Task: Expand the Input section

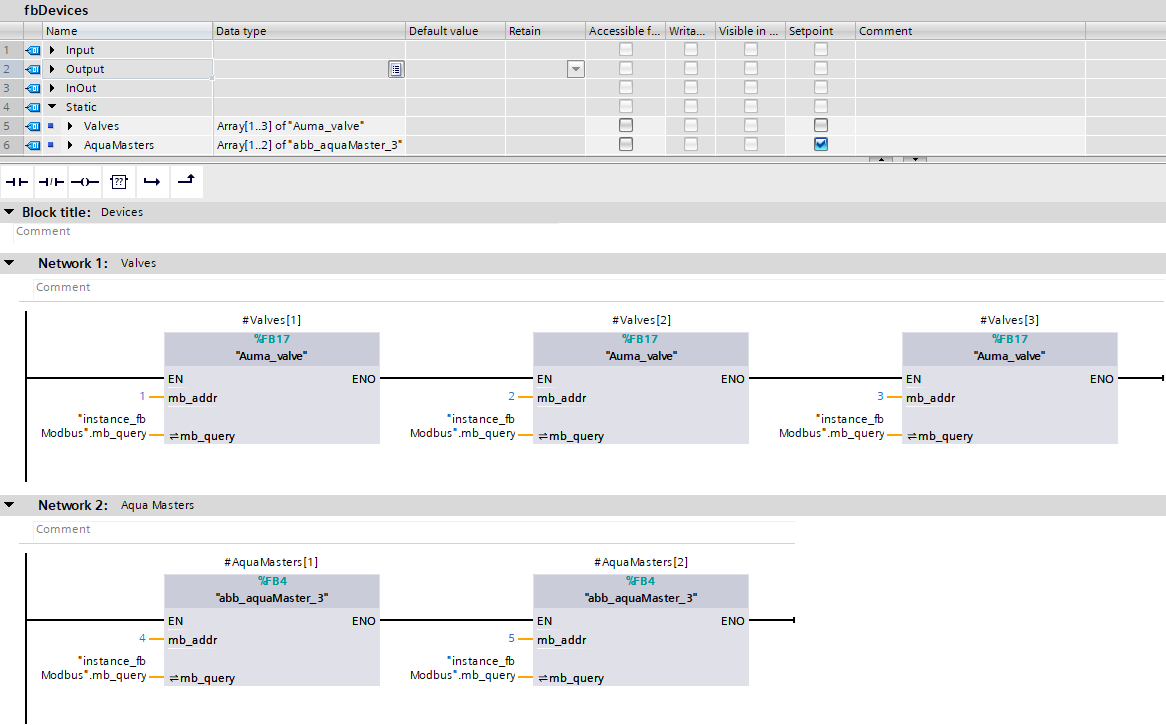Action: pyautogui.click(x=52, y=50)
